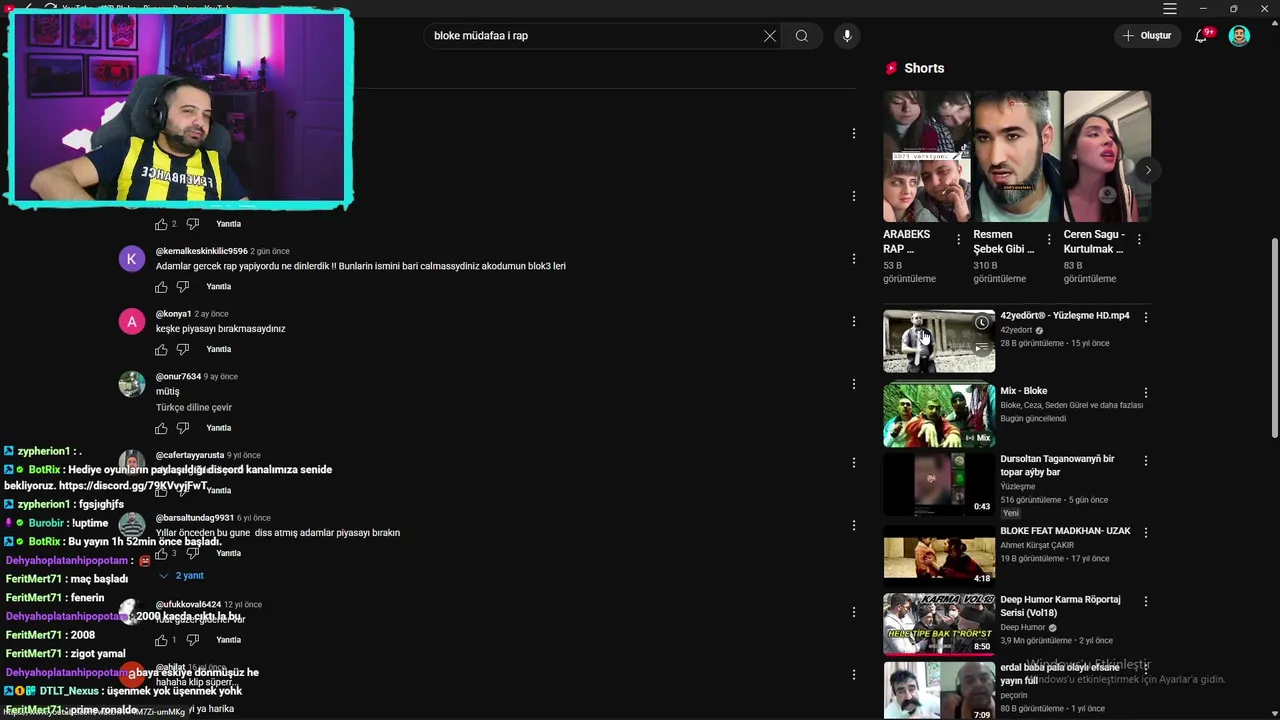Dislike the comment by onur7634
Viewport: 1280px width, 720px height.
183,428
